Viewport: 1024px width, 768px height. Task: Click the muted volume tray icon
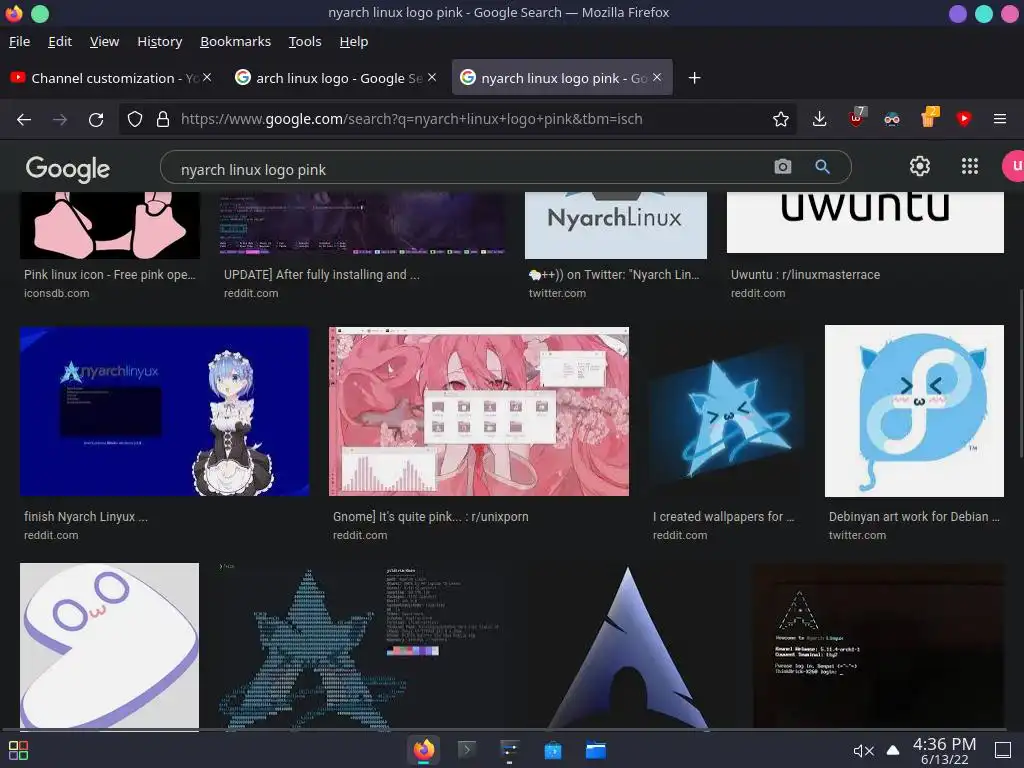pos(863,751)
